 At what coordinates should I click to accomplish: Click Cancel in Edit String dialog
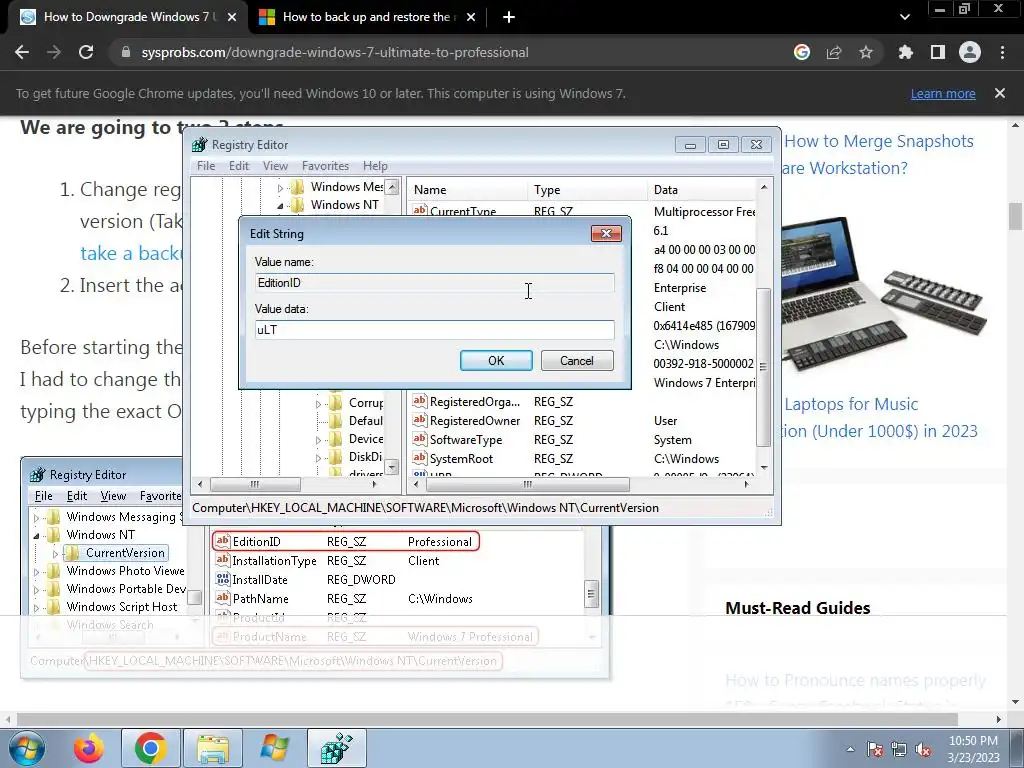click(577, 360)
